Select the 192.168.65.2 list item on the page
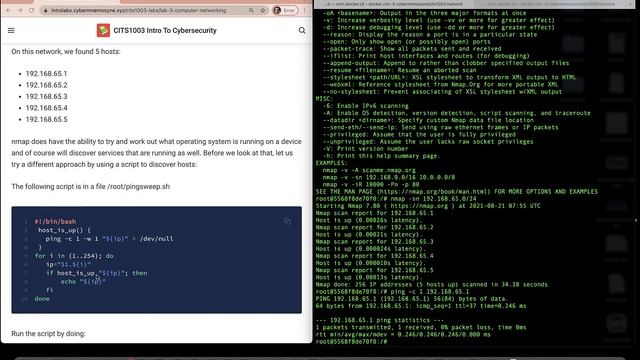 tap(47, 85)
